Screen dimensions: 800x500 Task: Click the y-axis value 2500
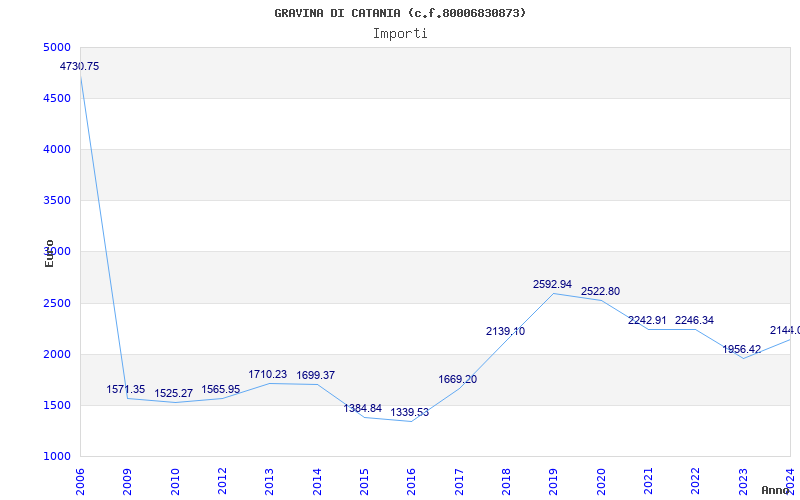(x=57, y=304)
